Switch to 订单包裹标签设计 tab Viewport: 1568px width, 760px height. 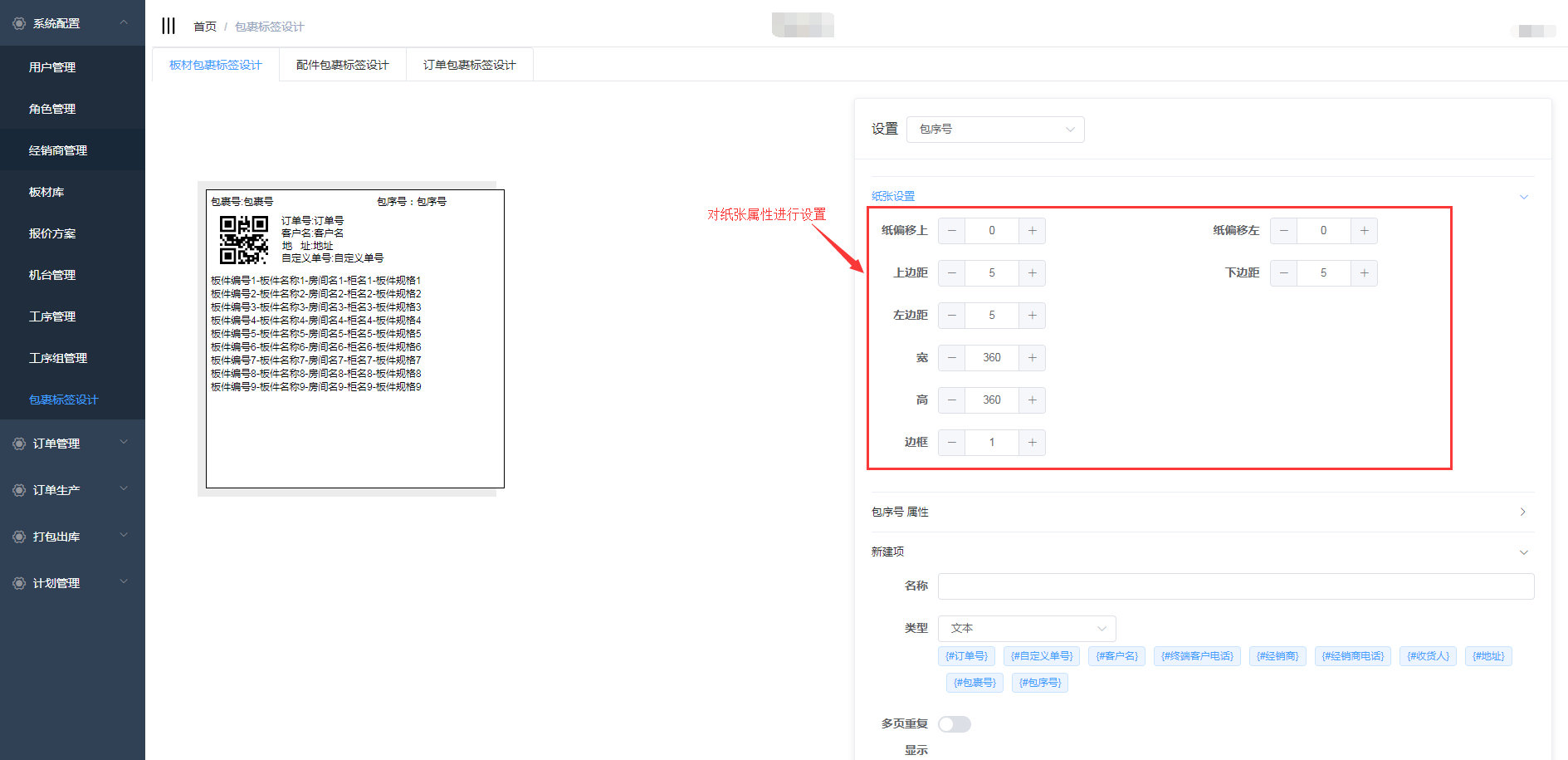tap(469, 65)
